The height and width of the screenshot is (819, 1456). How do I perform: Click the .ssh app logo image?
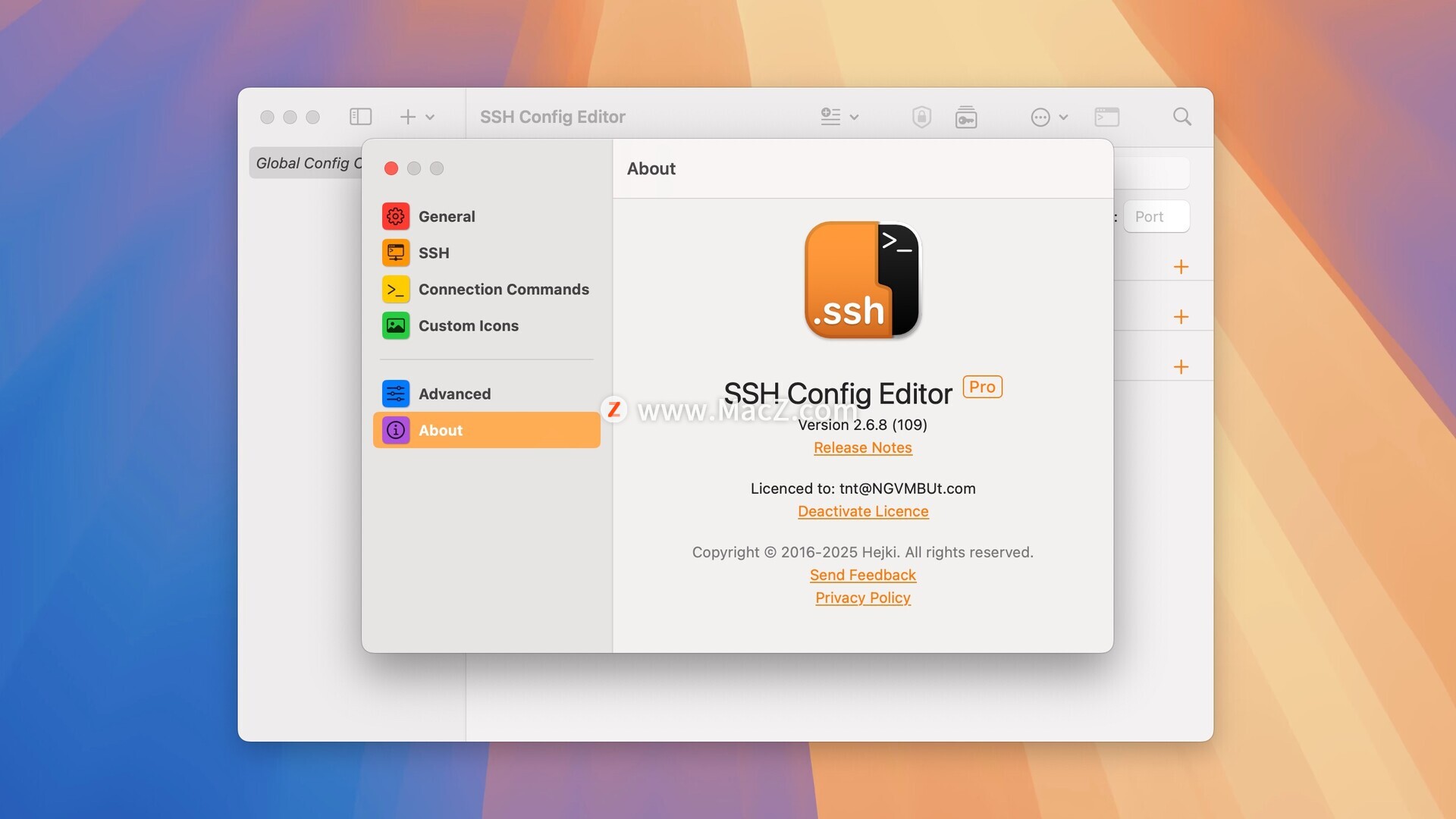click(863, 280)
